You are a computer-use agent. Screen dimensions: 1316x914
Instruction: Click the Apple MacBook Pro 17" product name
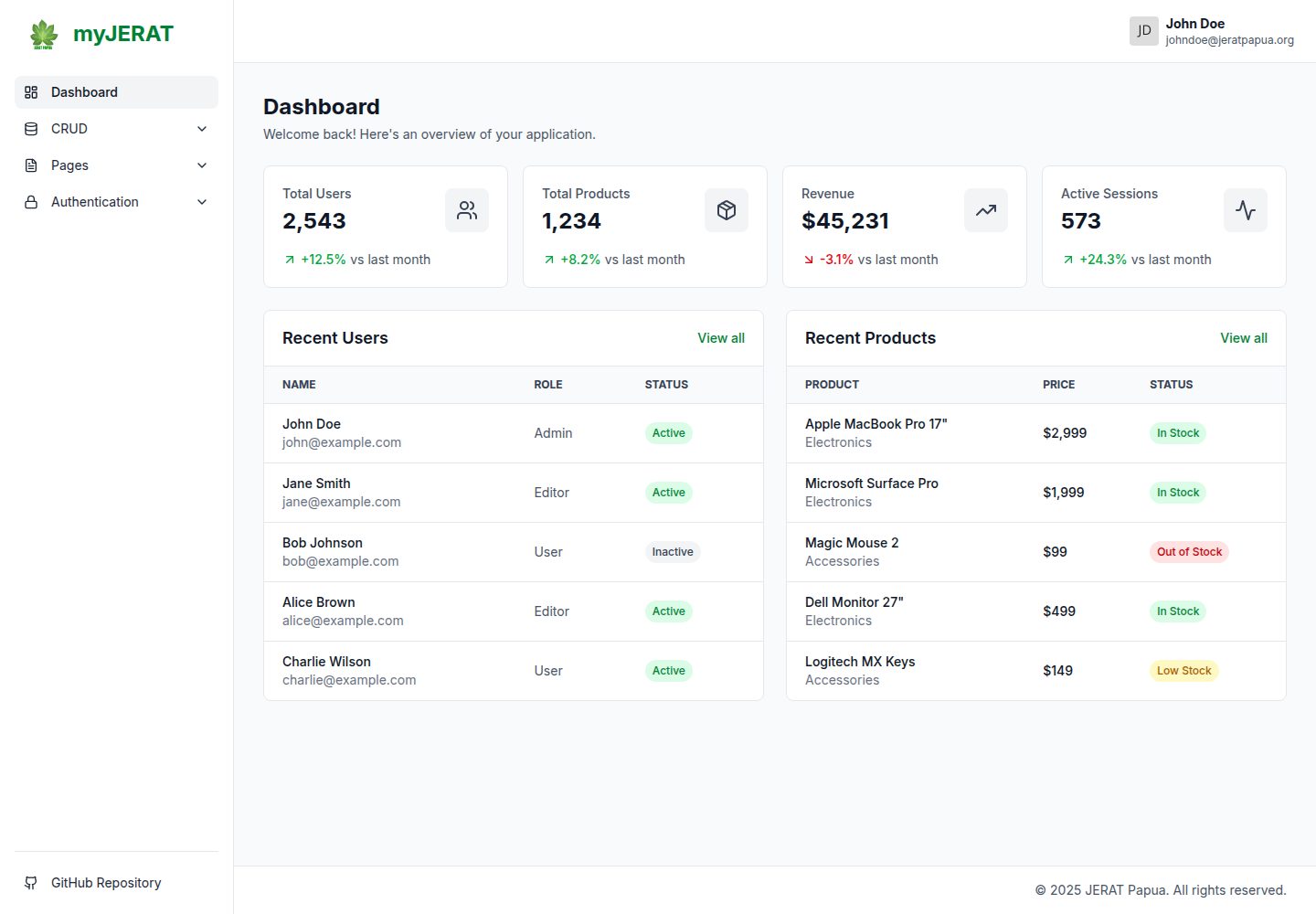click(x=876, y=424)
